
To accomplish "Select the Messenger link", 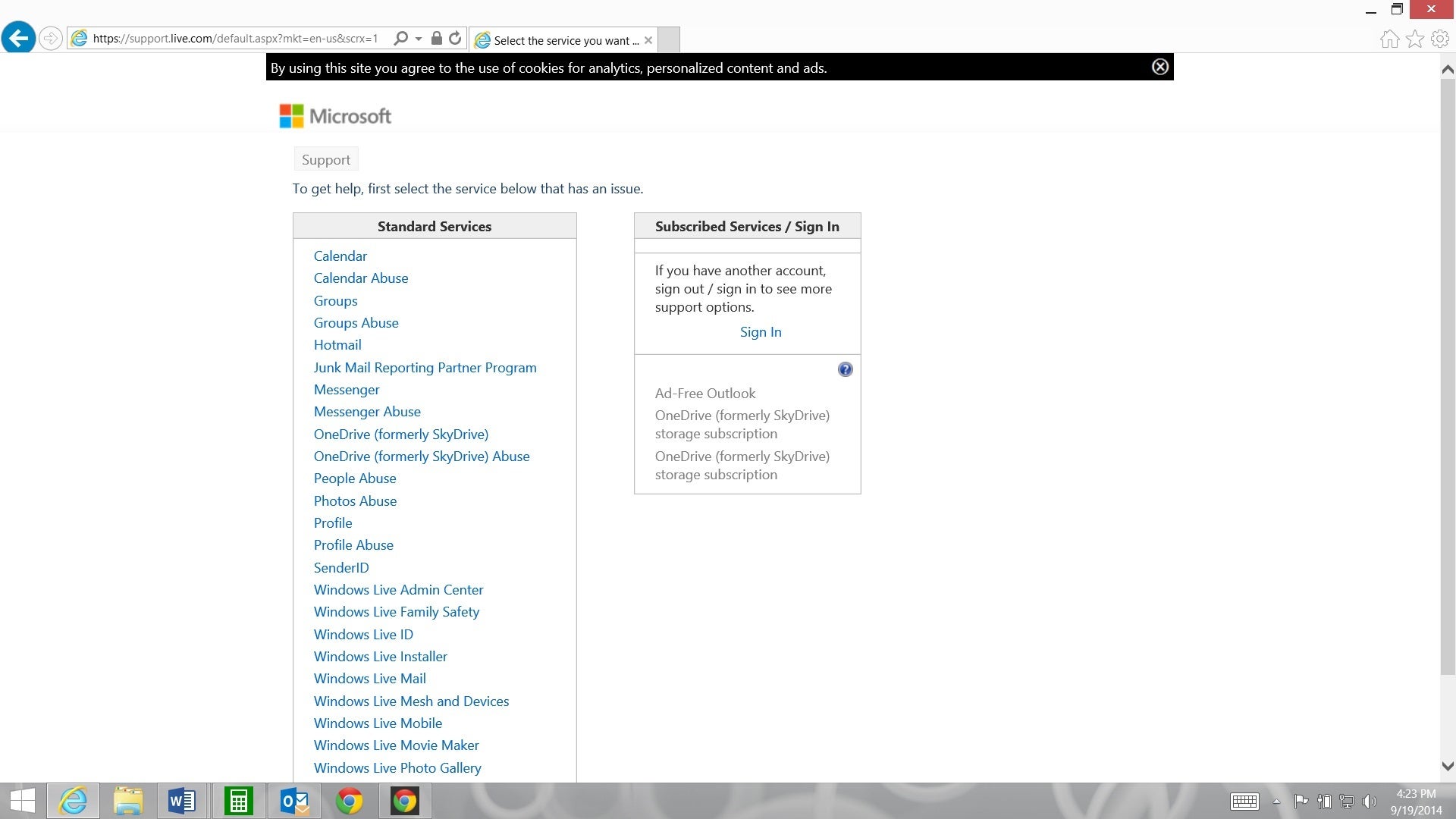I will (347, 390).
